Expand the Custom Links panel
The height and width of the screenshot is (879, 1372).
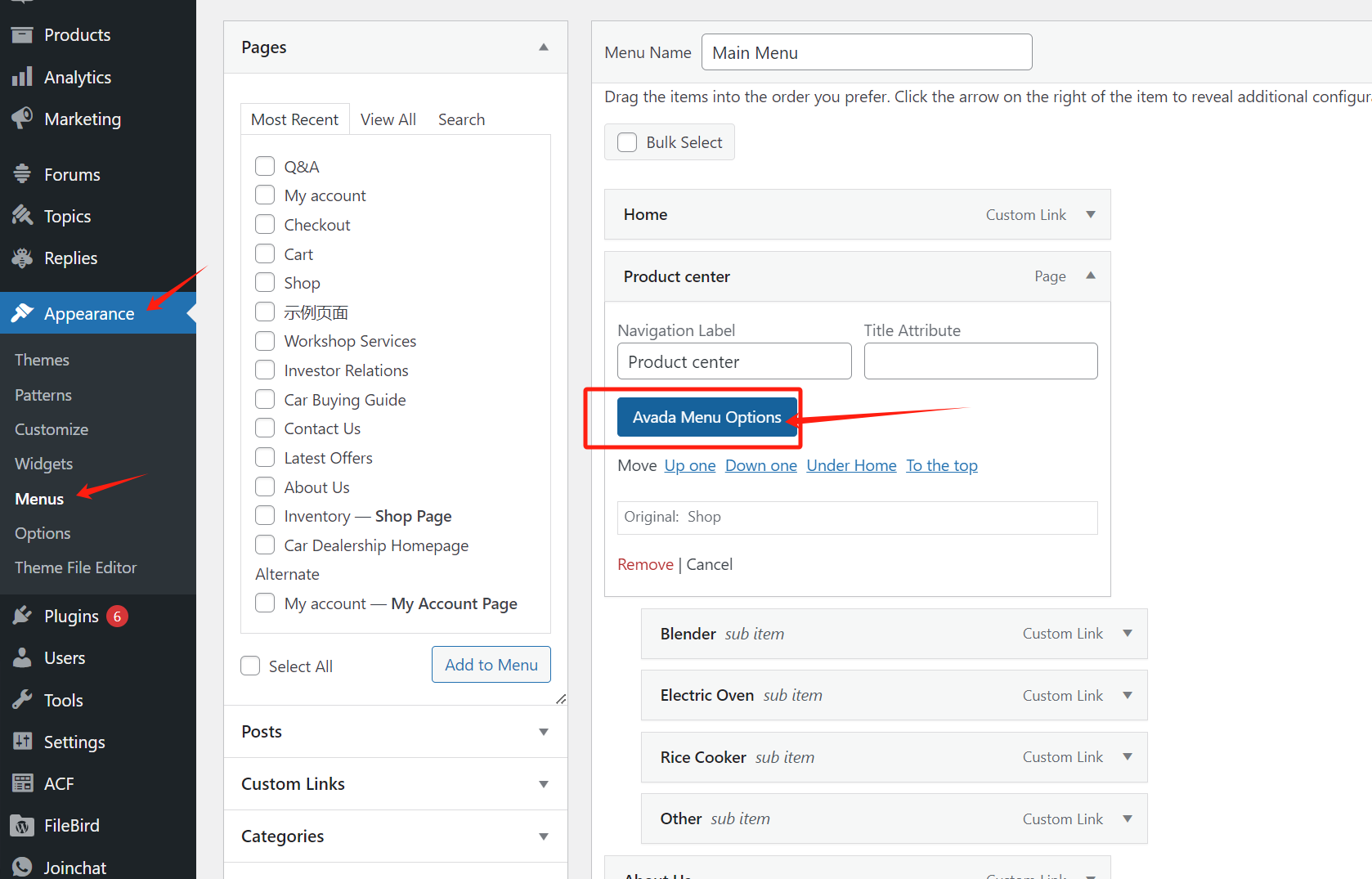pyautogui.click(x=543, y=784)
